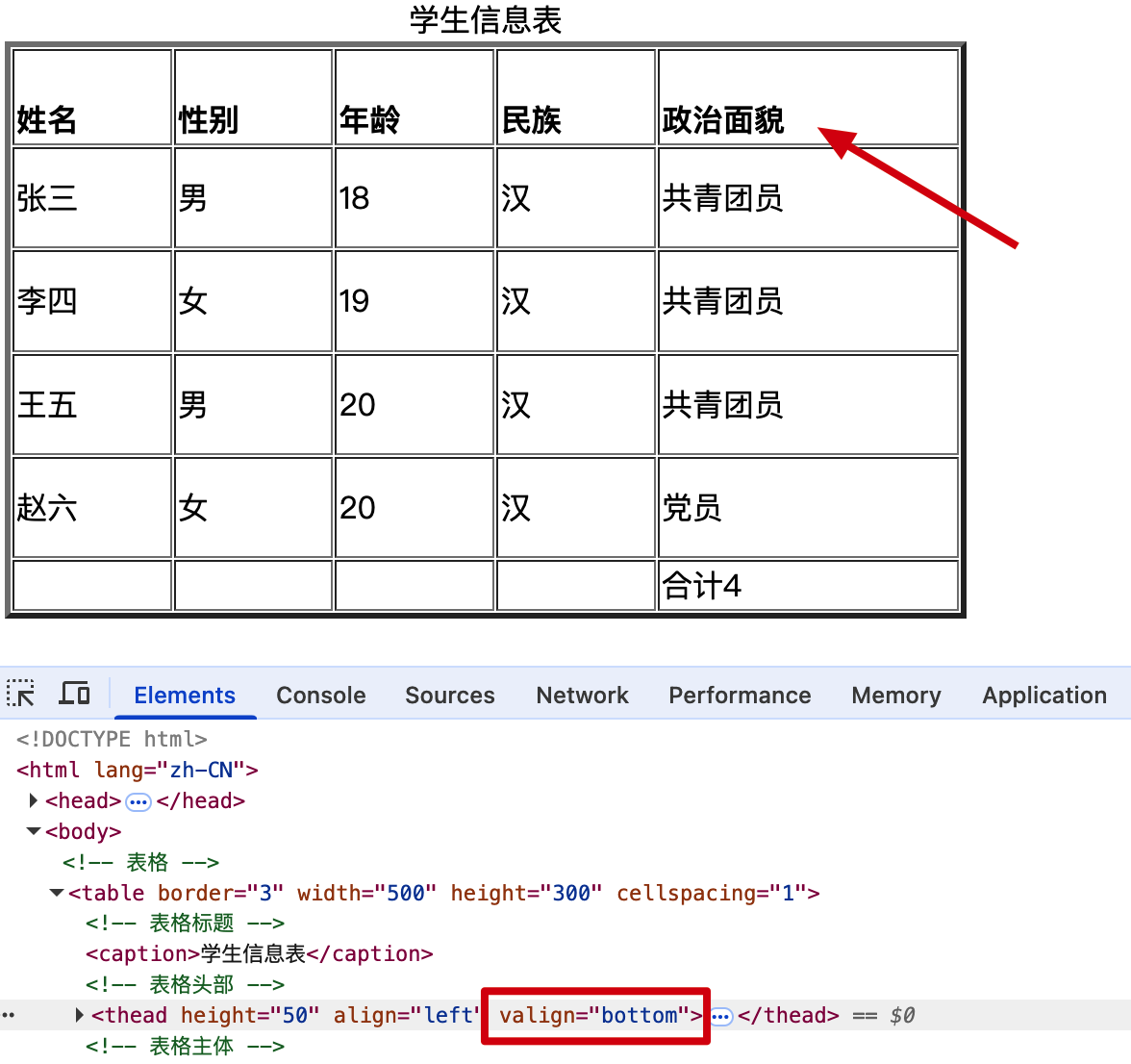Select the 表格主体 comment node
The image size is (1131, 1064).
(x=185, y=1046)
